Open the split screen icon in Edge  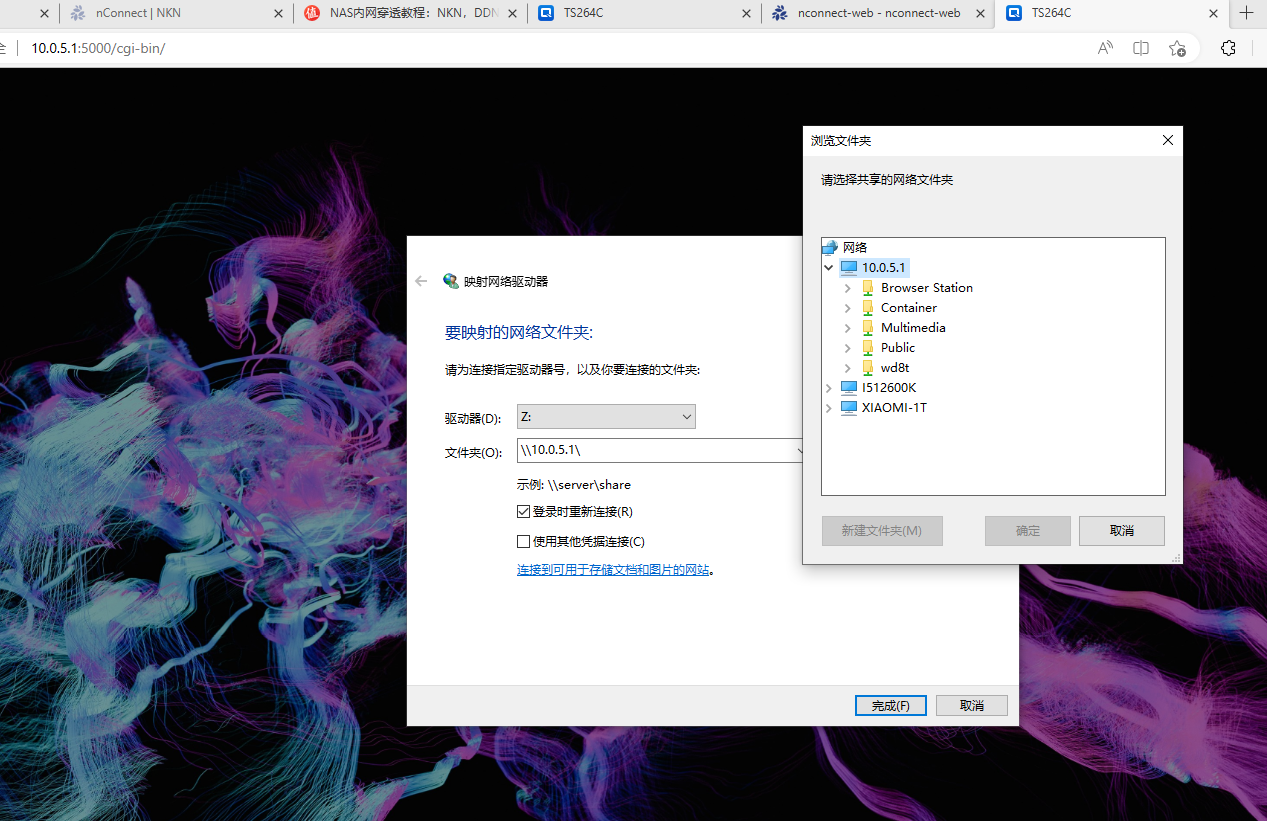(1141, 47)
